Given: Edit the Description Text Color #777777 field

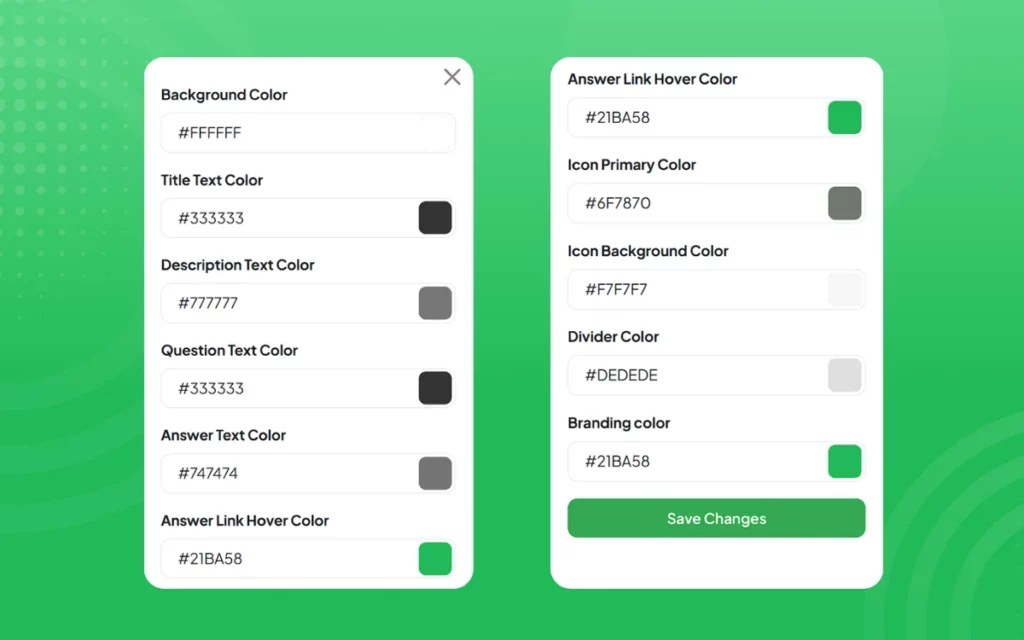Looking at the screenshot, I should 285,303.
